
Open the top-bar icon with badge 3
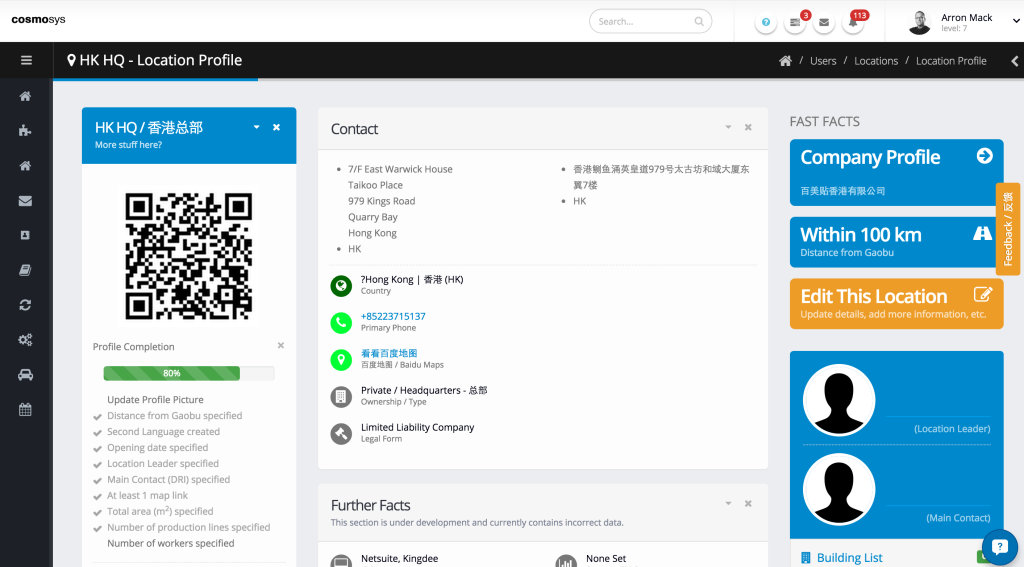tap(795, 22)
